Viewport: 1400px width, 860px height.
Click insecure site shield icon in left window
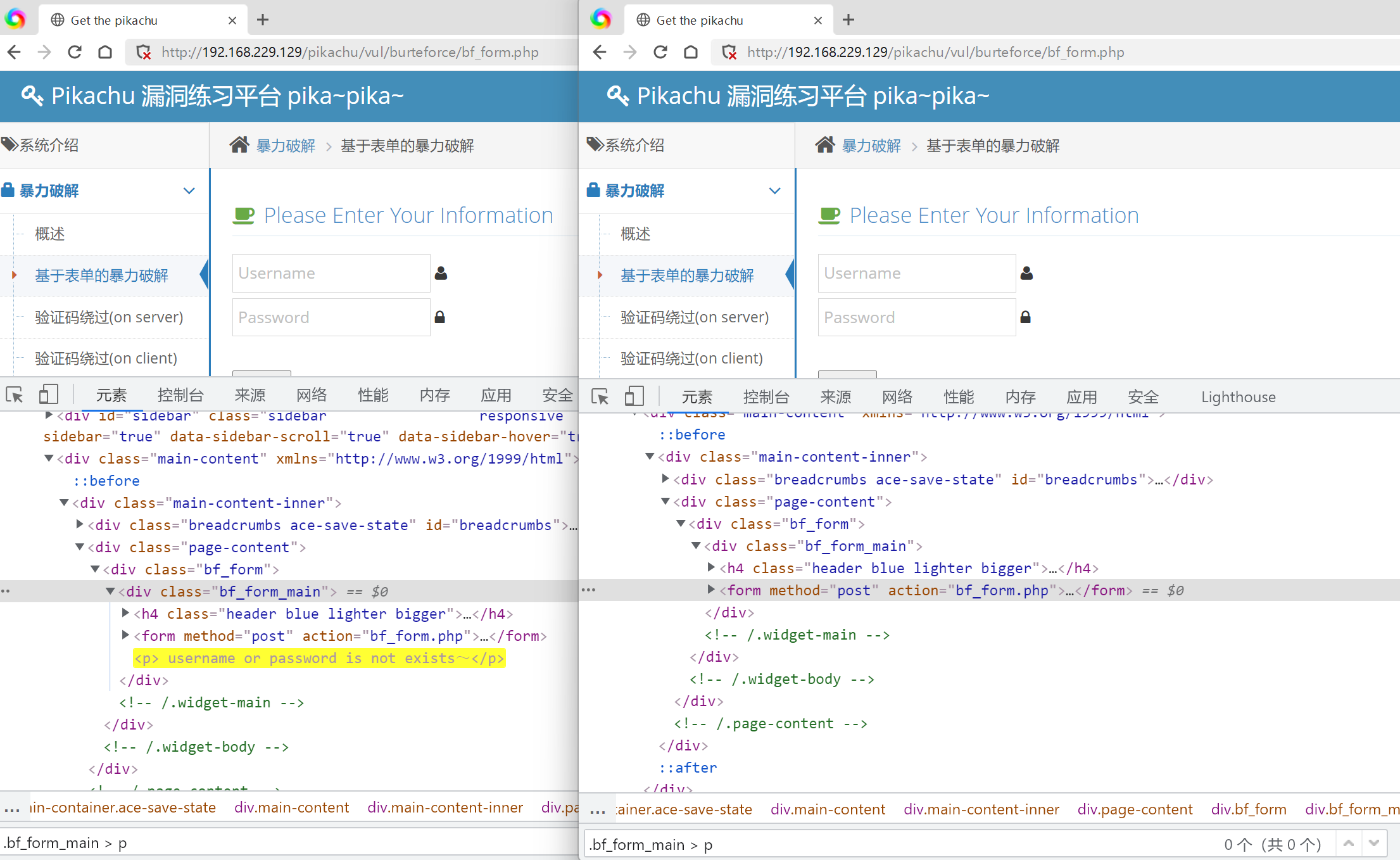pos(144,53)
